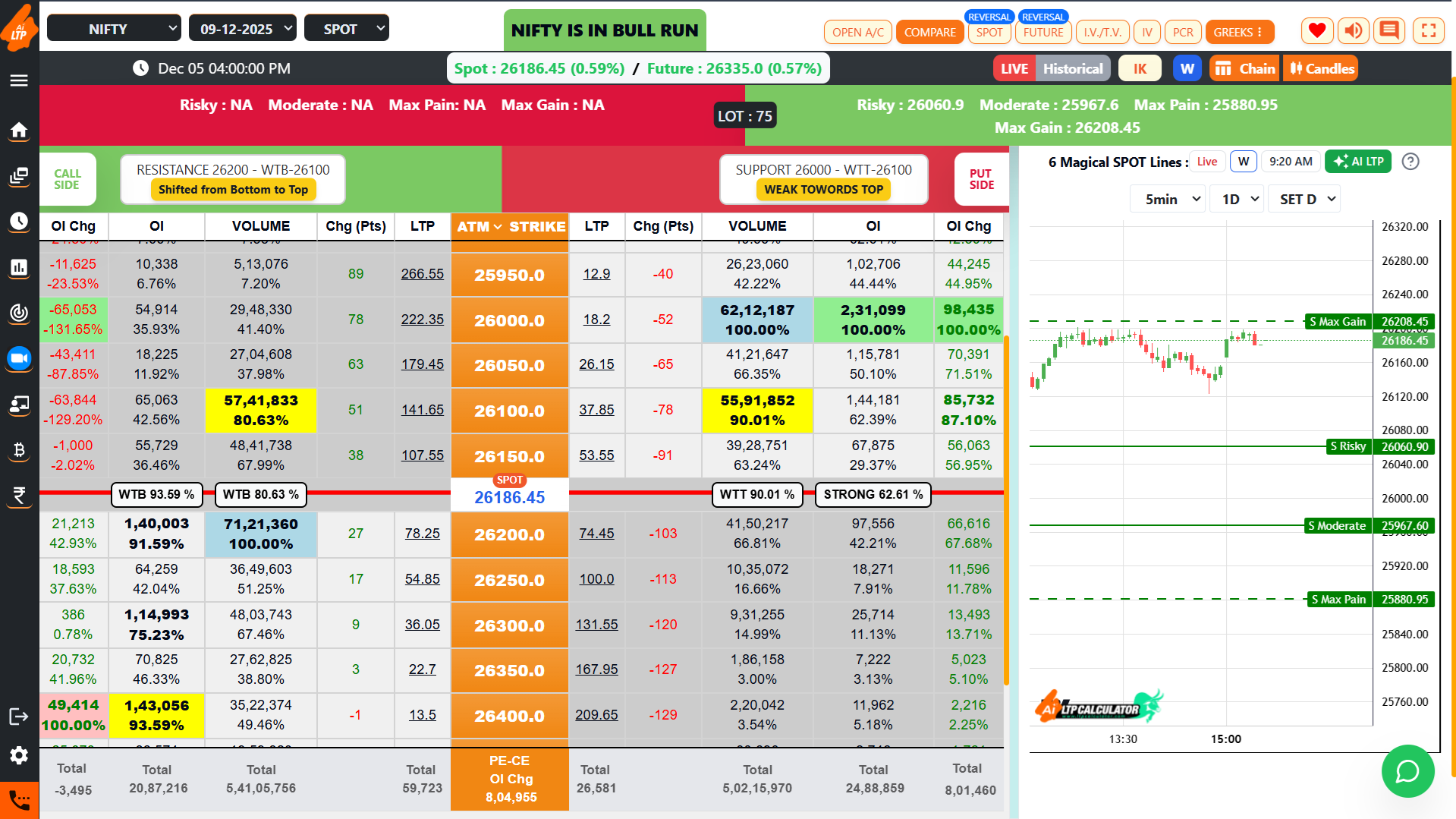Screen dimensions: 1456x819
Task: Open the clock history icon in sidebar
Action: pos(19,222)
